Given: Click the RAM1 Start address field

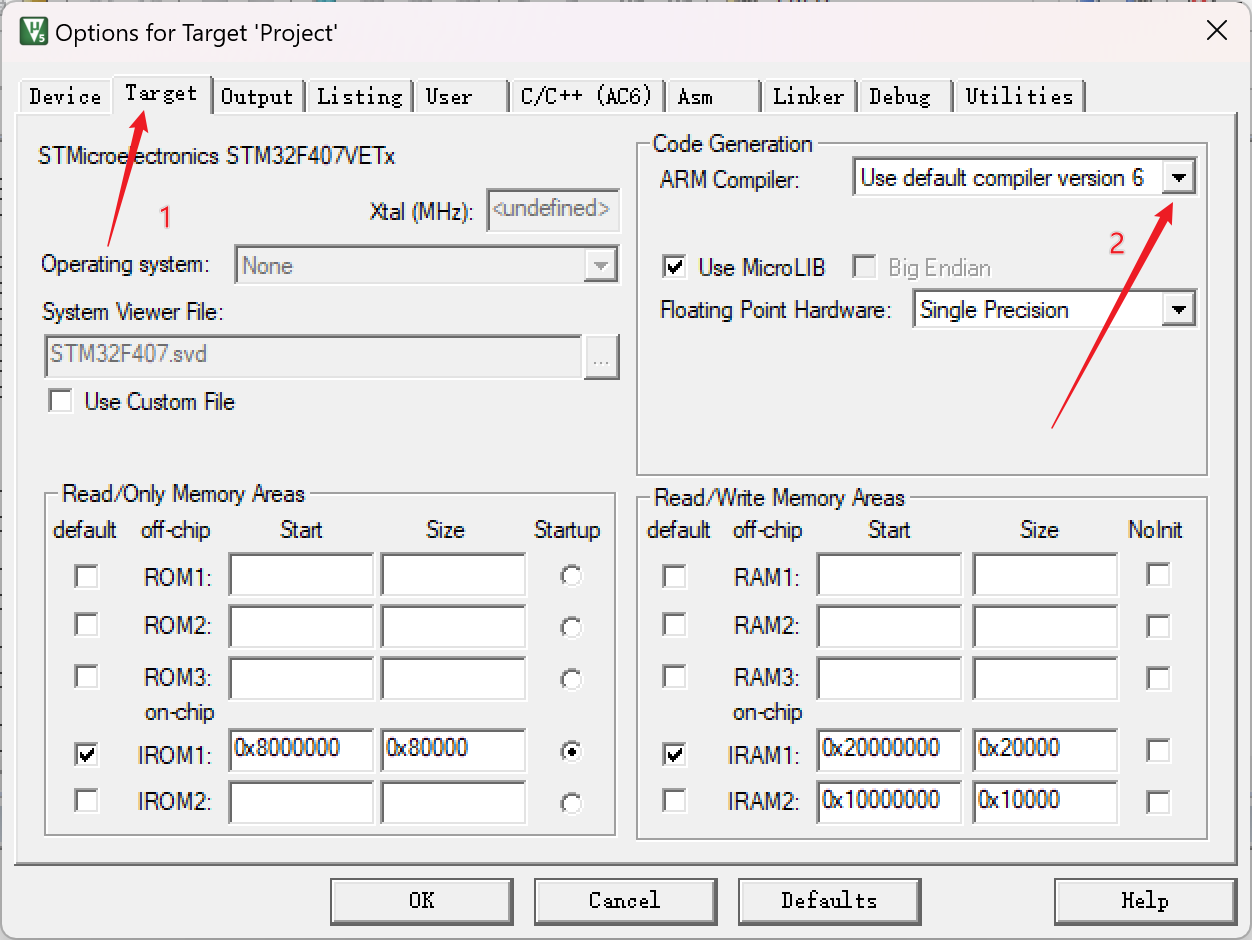Looking at the screenshot, I should point(889,575).
